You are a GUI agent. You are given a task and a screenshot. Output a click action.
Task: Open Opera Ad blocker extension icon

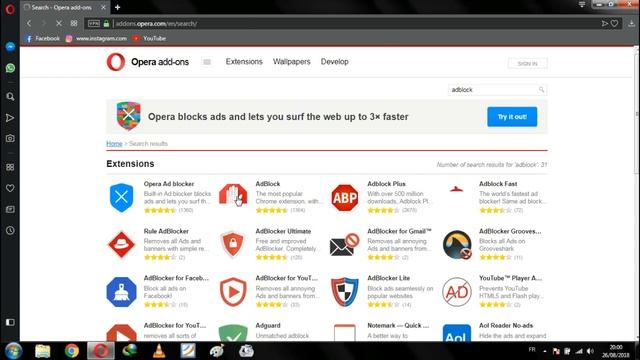click(121, 198)
